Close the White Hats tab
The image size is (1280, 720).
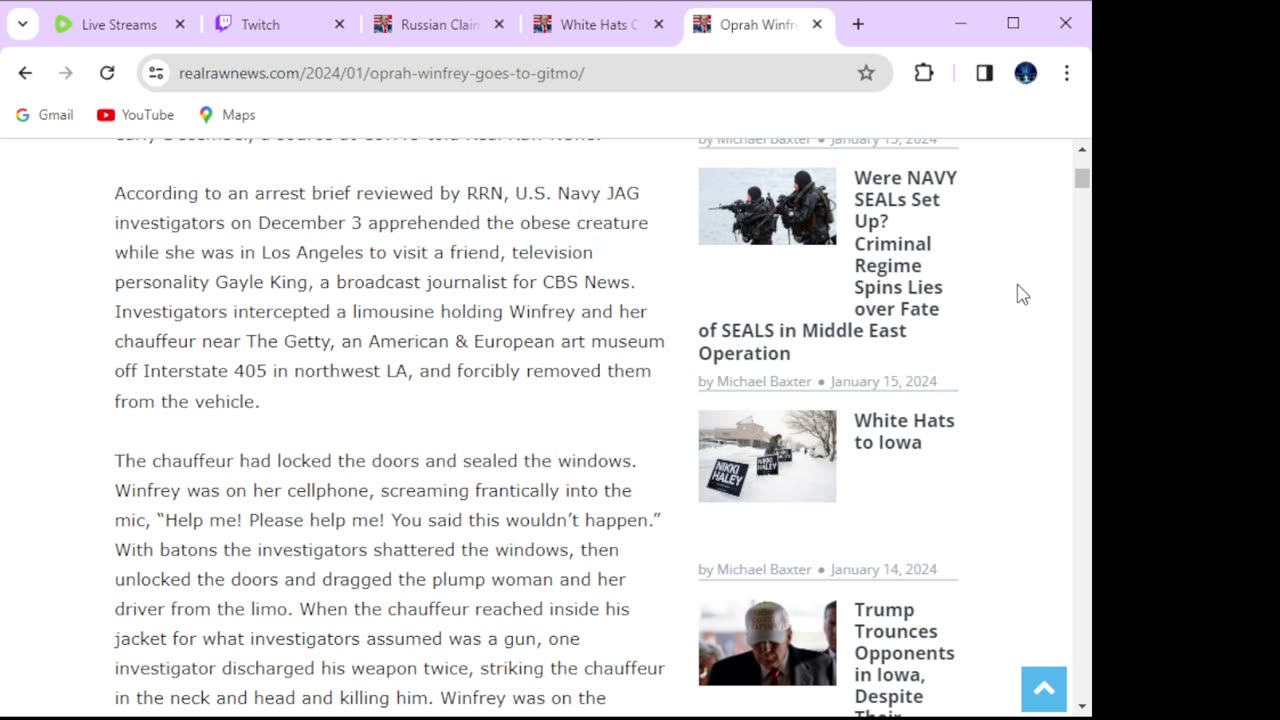click(658, 24)
